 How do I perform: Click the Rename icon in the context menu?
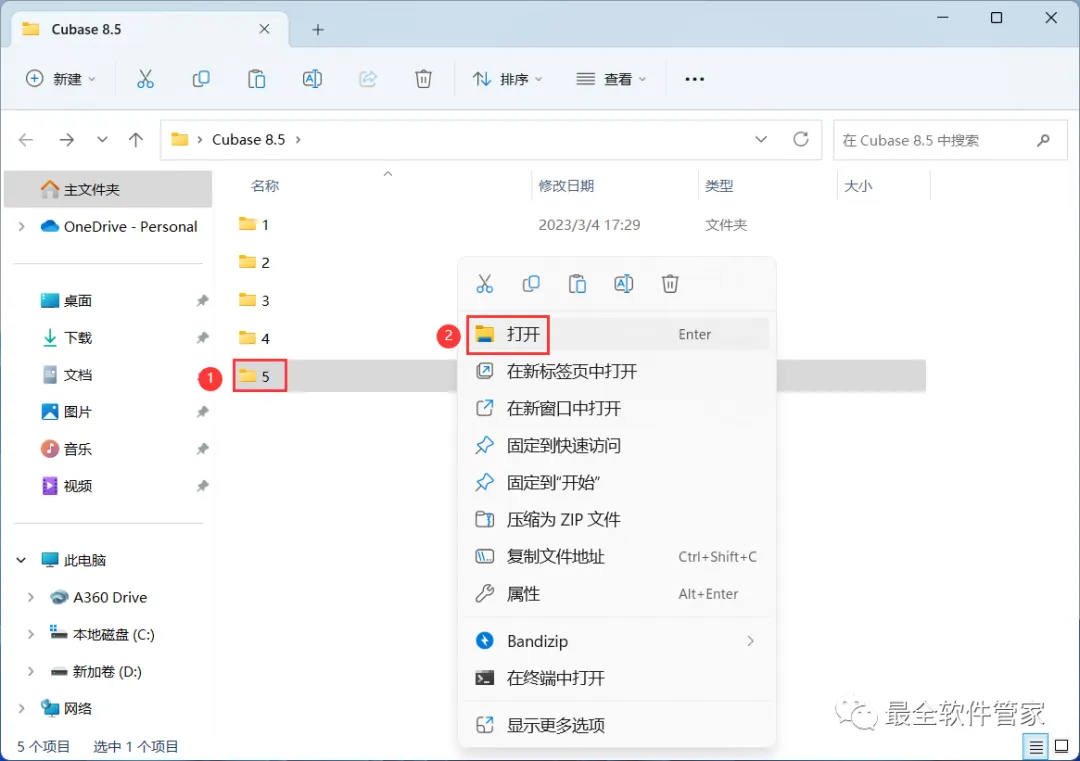(623, 284)
